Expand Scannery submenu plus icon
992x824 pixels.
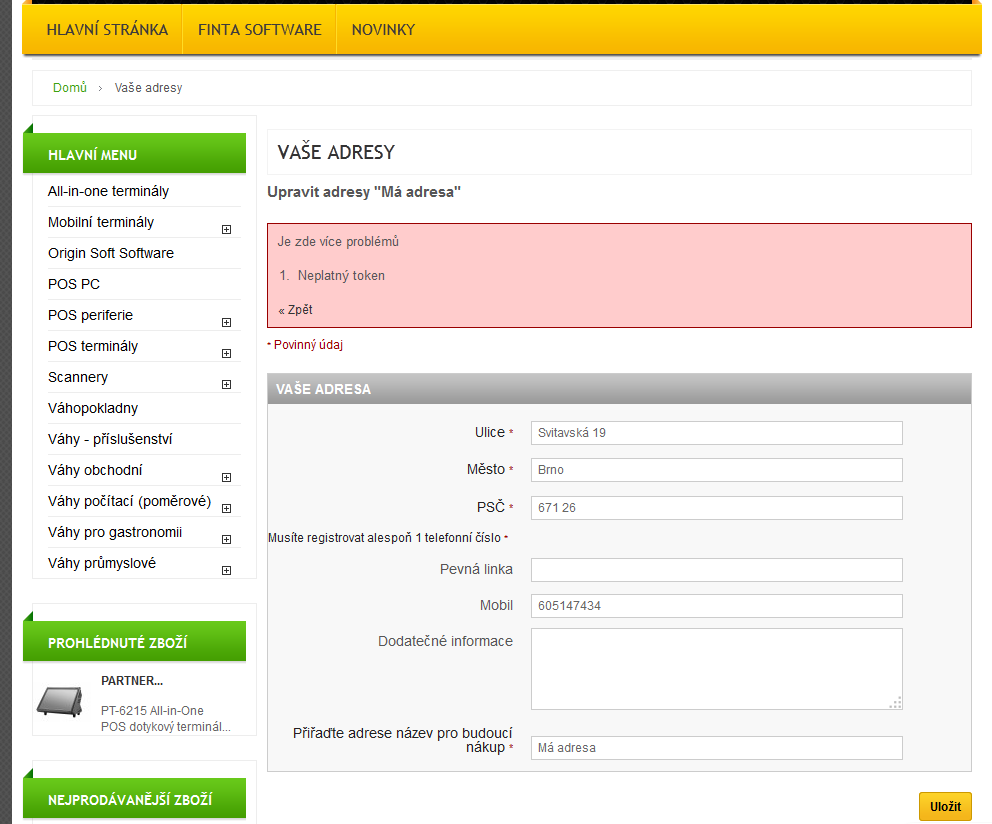(226, 384)
